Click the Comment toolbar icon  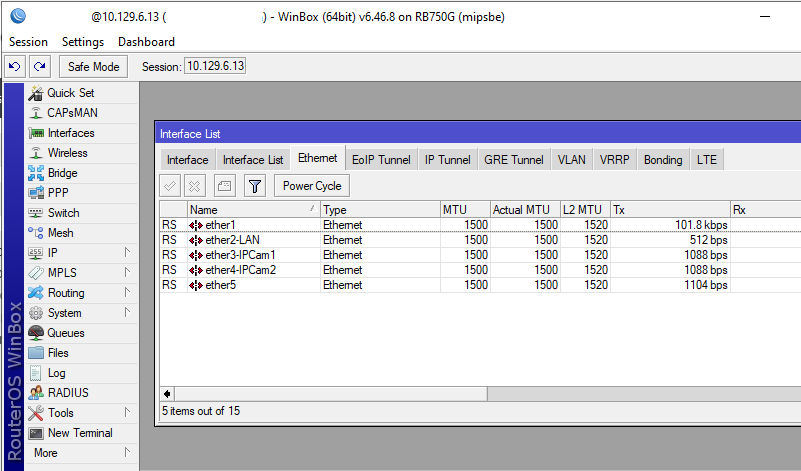click(x=224, y=186)
